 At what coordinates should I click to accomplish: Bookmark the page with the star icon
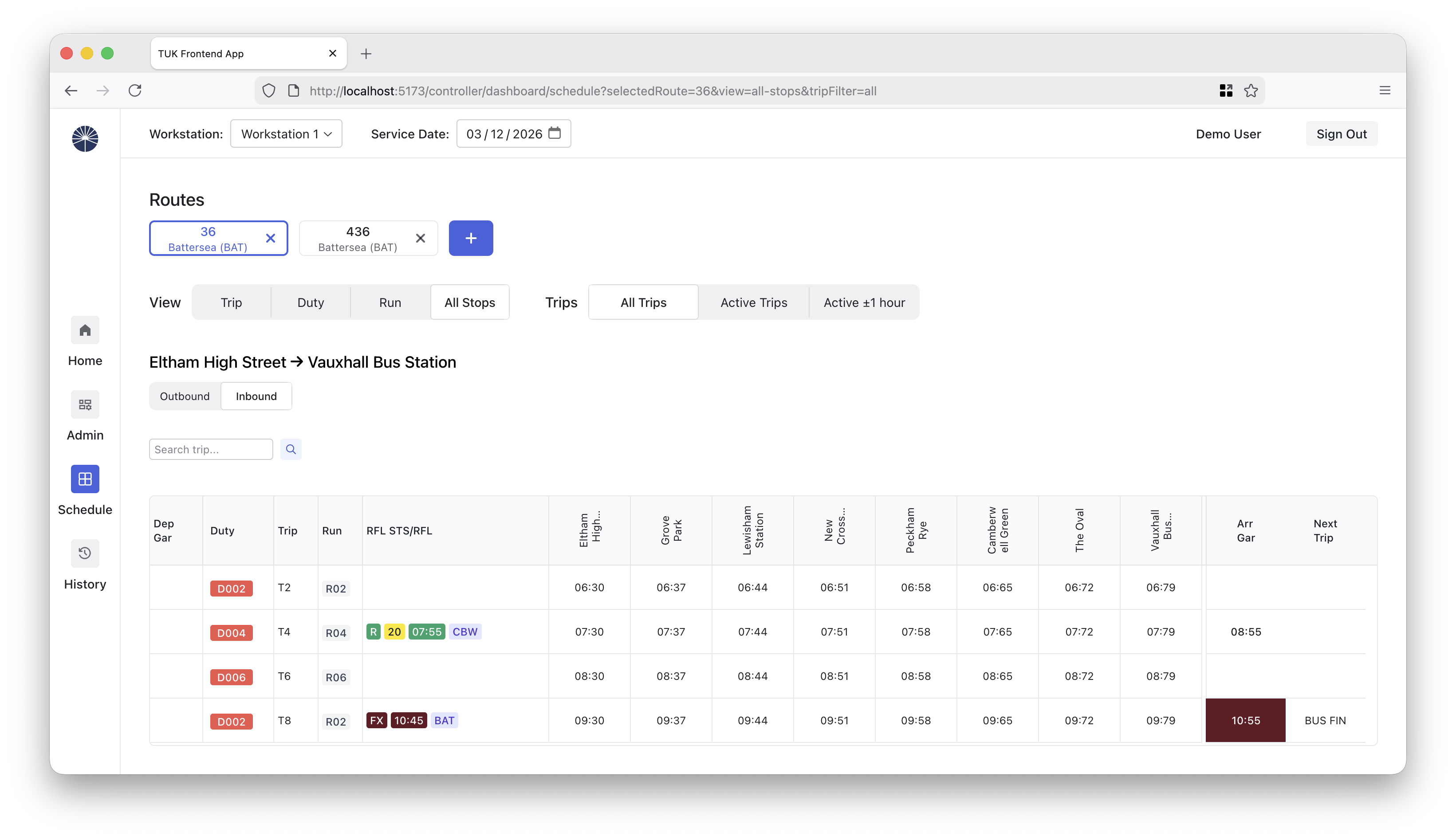[1251, 90]
